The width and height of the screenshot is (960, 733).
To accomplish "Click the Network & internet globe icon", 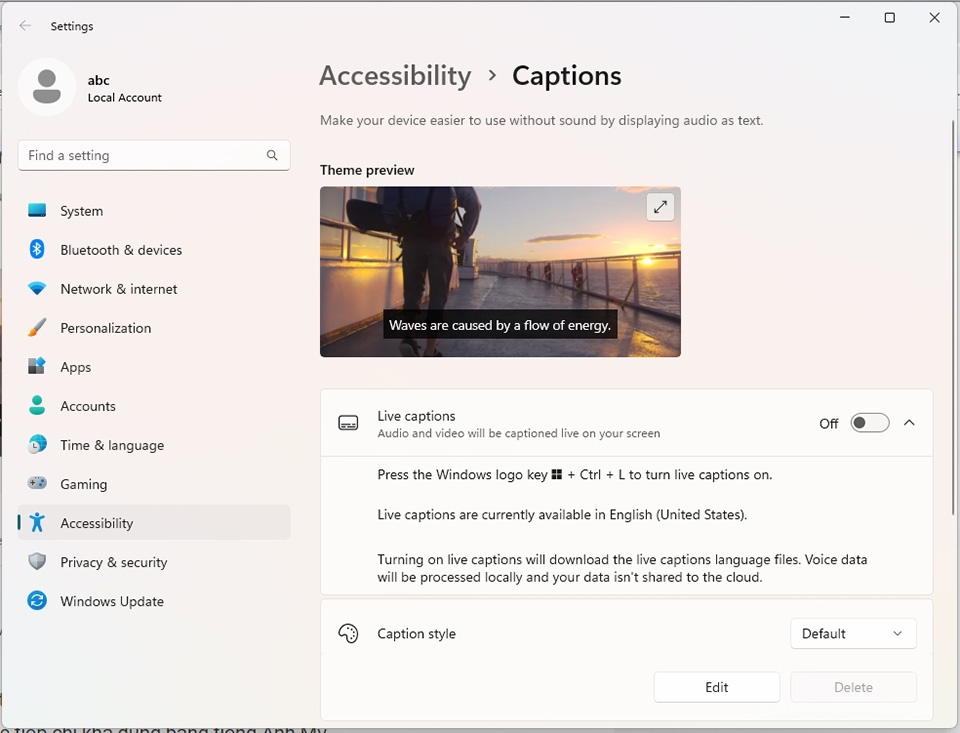I will click(36, 289).
